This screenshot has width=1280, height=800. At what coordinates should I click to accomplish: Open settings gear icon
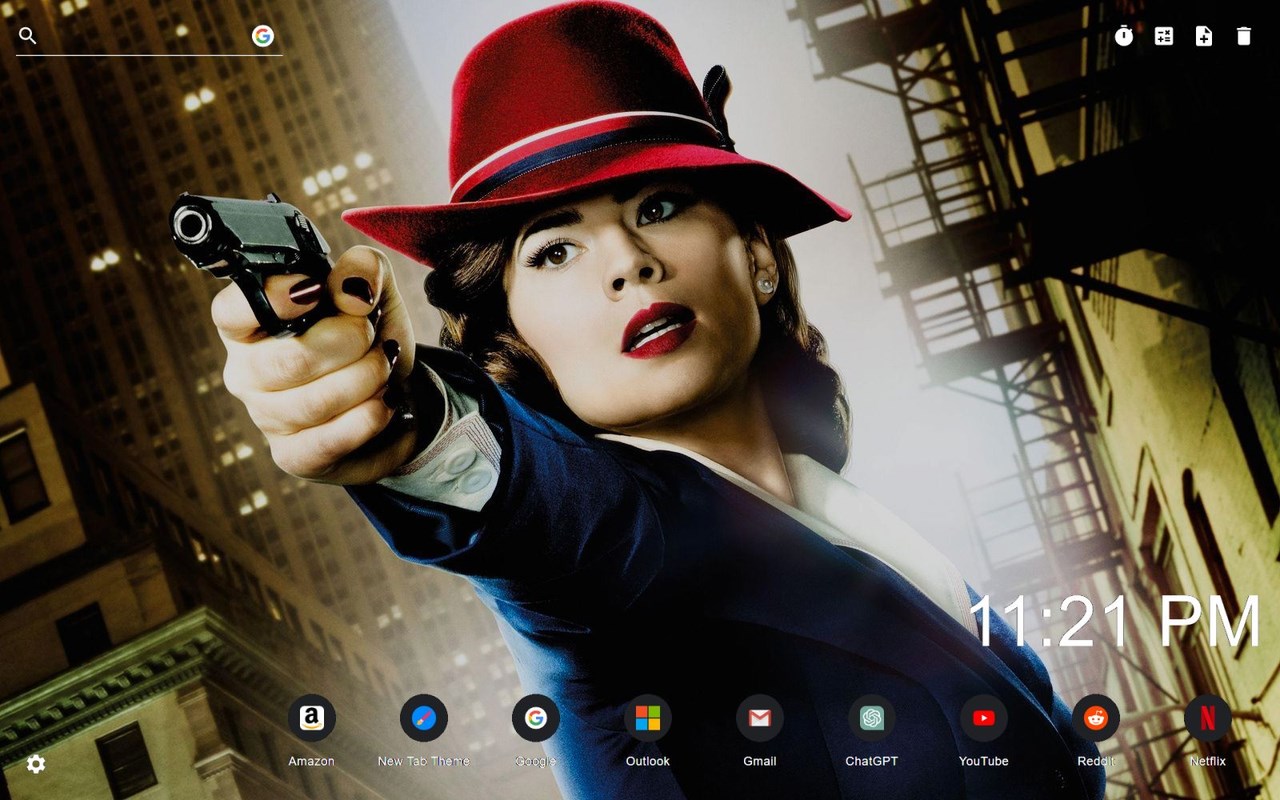click(36, 764)
